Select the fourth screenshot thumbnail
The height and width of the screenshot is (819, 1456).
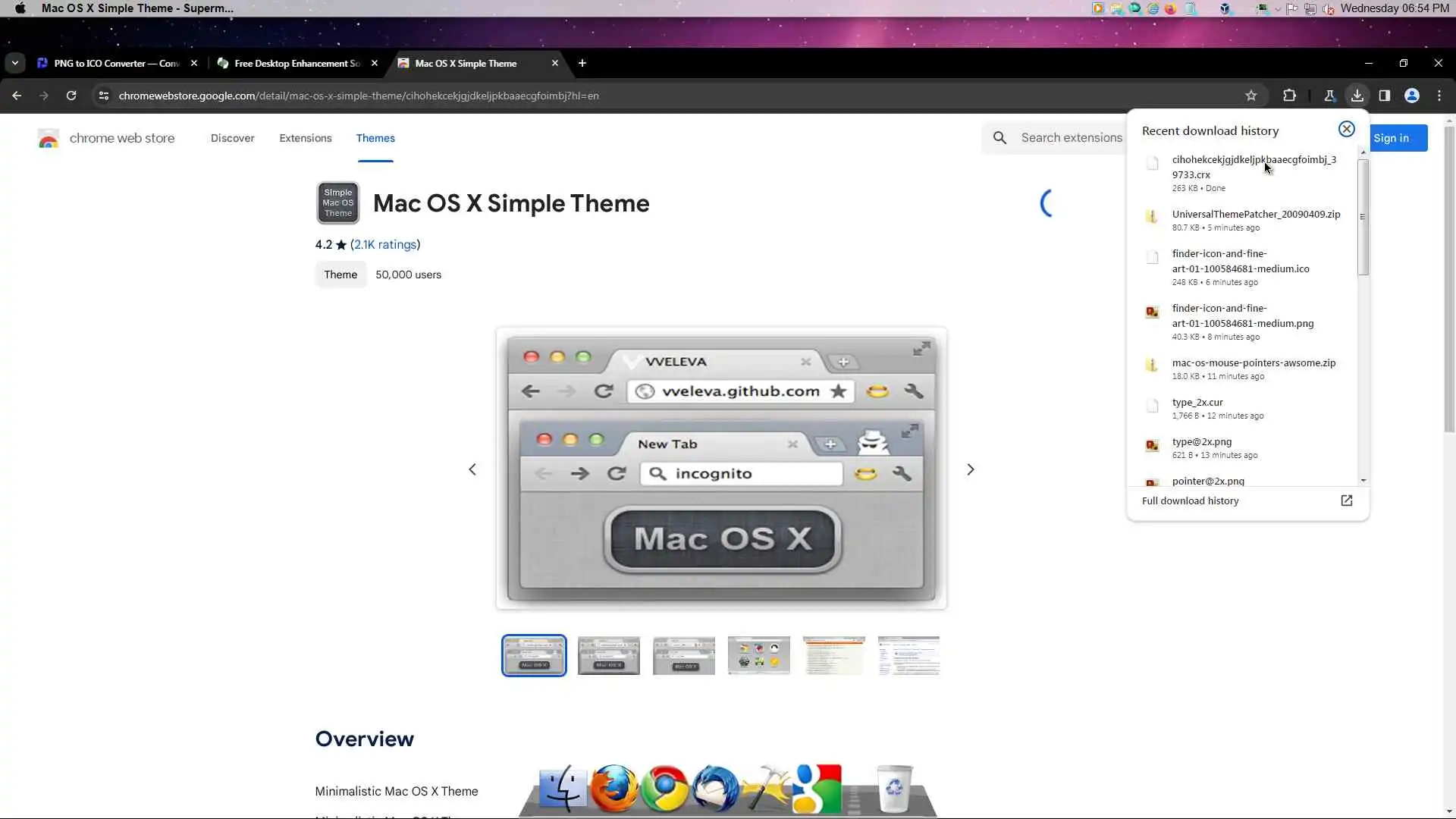click(758, 655)
